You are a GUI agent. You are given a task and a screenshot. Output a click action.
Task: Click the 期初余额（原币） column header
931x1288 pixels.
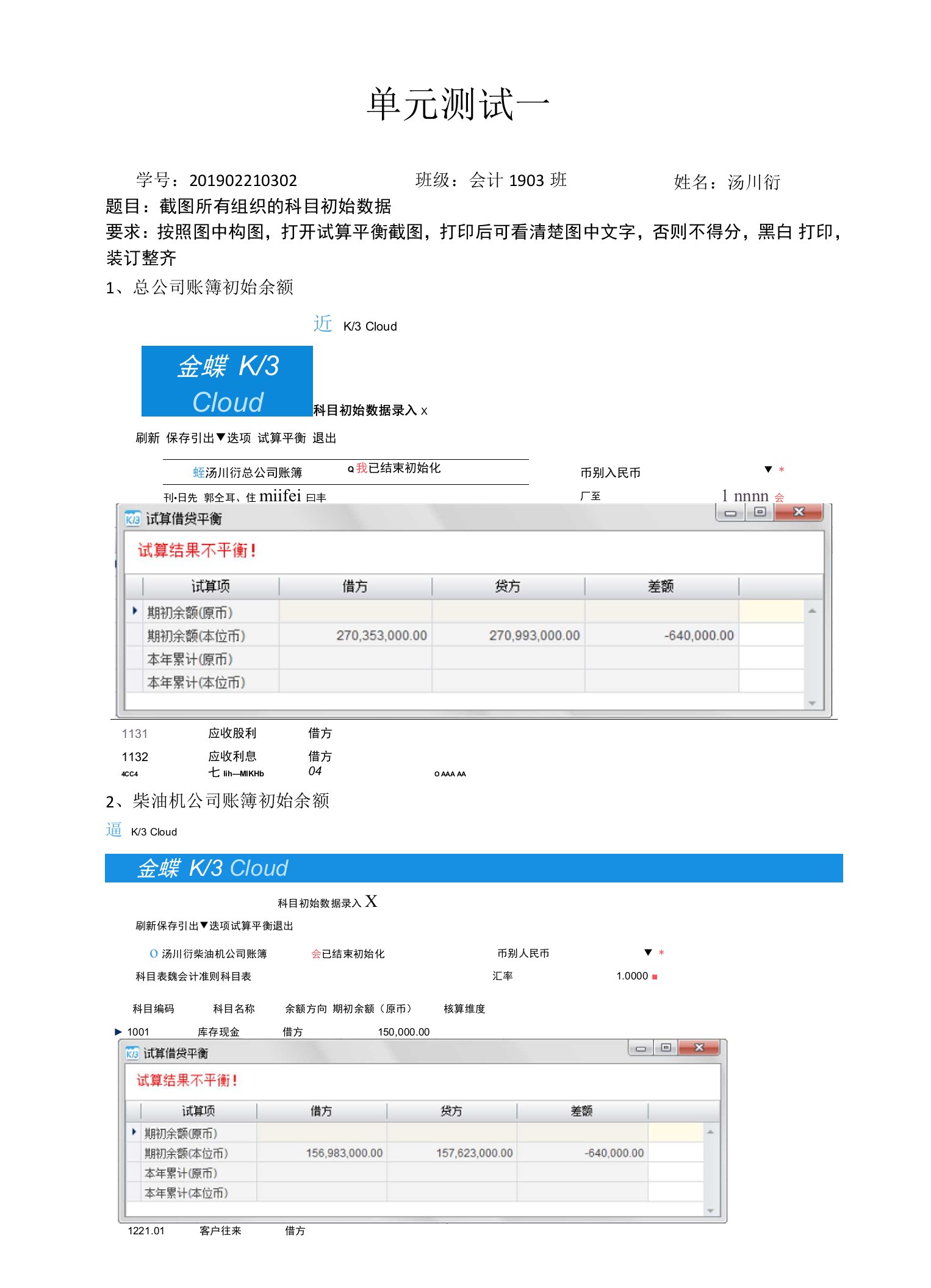(374, 1009)
